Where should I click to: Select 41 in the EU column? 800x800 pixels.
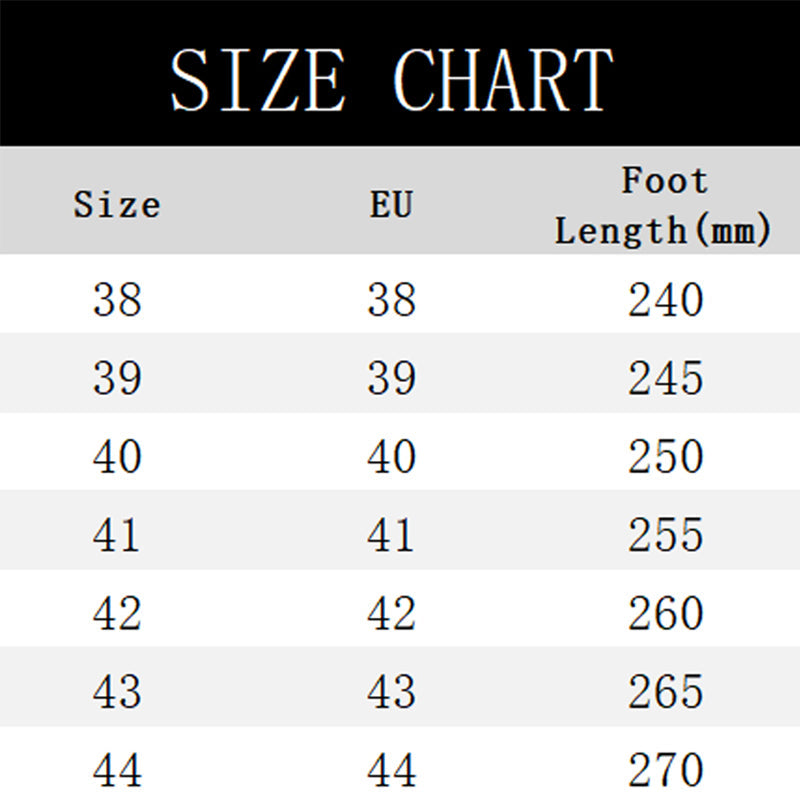coord(391,536)
